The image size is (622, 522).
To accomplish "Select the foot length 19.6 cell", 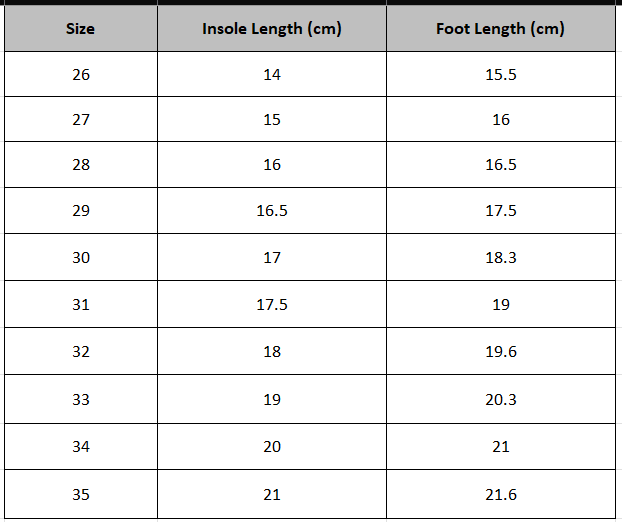I will [501, 352].
